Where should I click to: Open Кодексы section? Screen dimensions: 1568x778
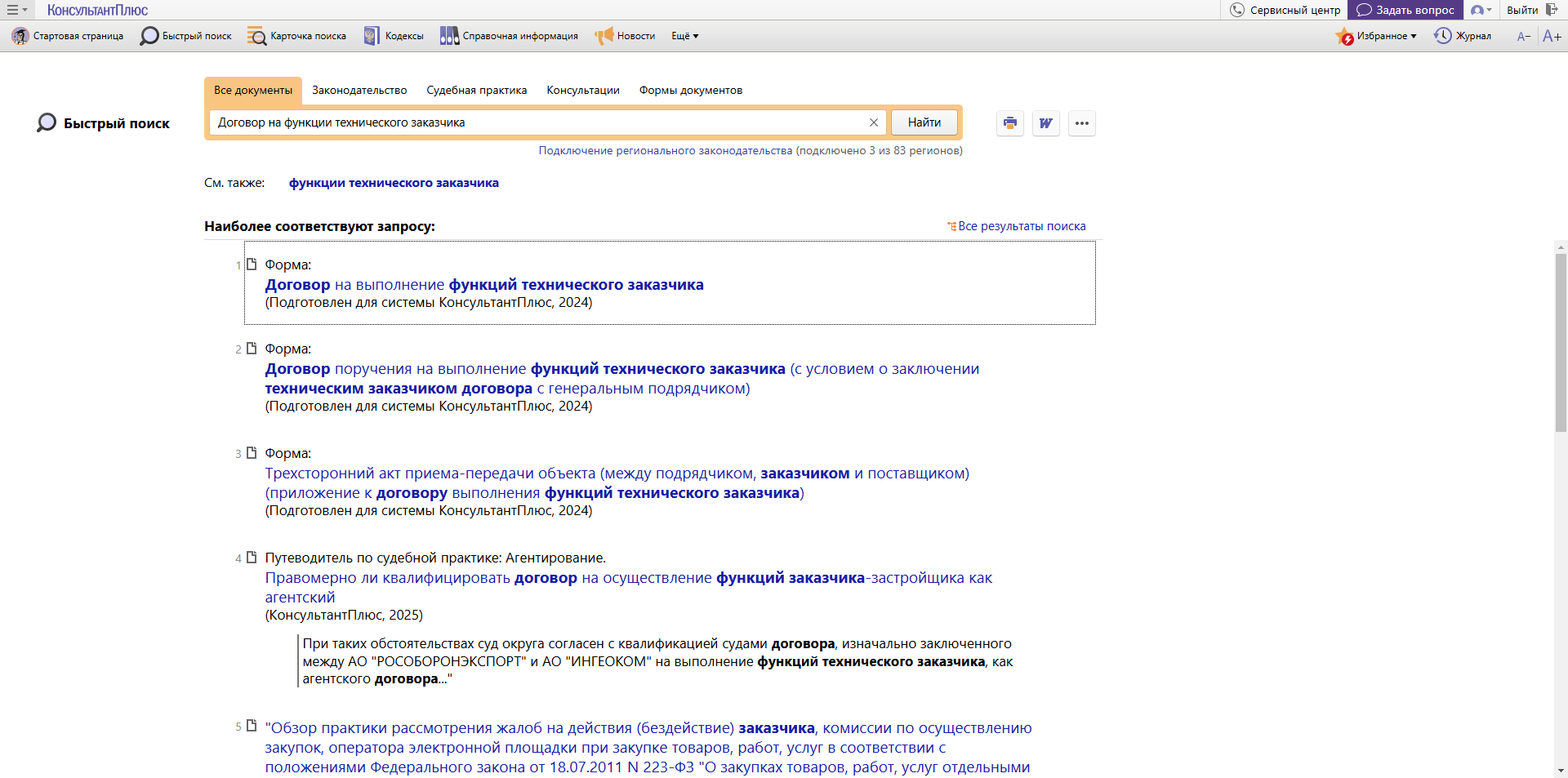[394, 36]
